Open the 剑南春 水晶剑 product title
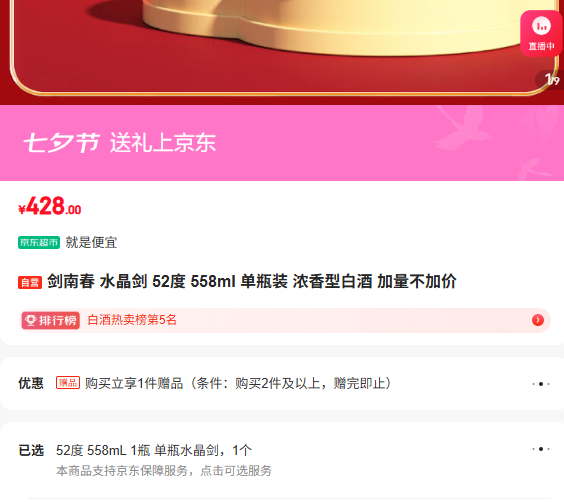 click(x=251, y=281)
